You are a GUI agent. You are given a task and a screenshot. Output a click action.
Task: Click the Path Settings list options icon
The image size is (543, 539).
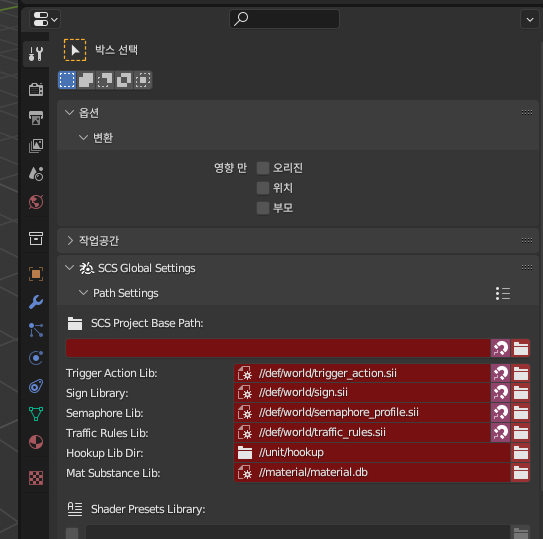tap(503, 293)
